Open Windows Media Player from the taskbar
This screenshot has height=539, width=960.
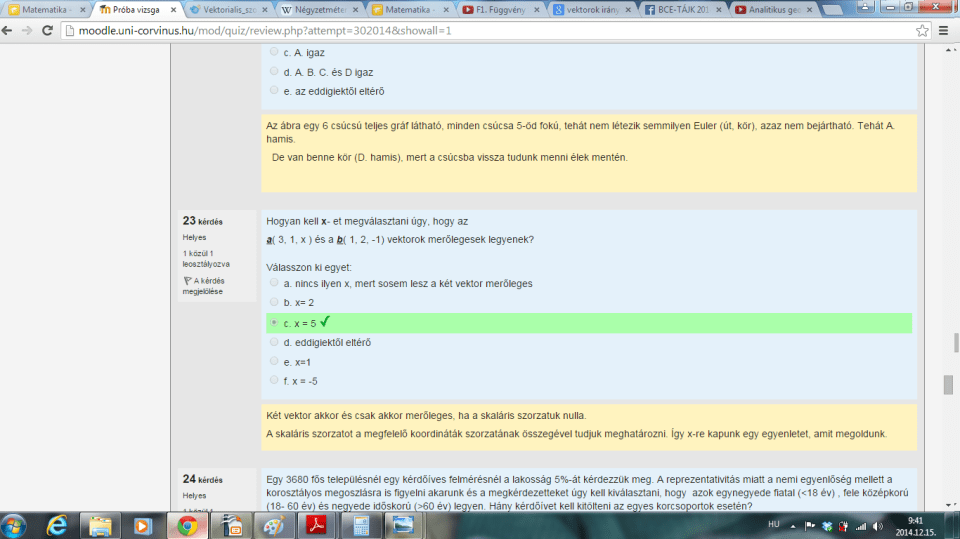143,524
